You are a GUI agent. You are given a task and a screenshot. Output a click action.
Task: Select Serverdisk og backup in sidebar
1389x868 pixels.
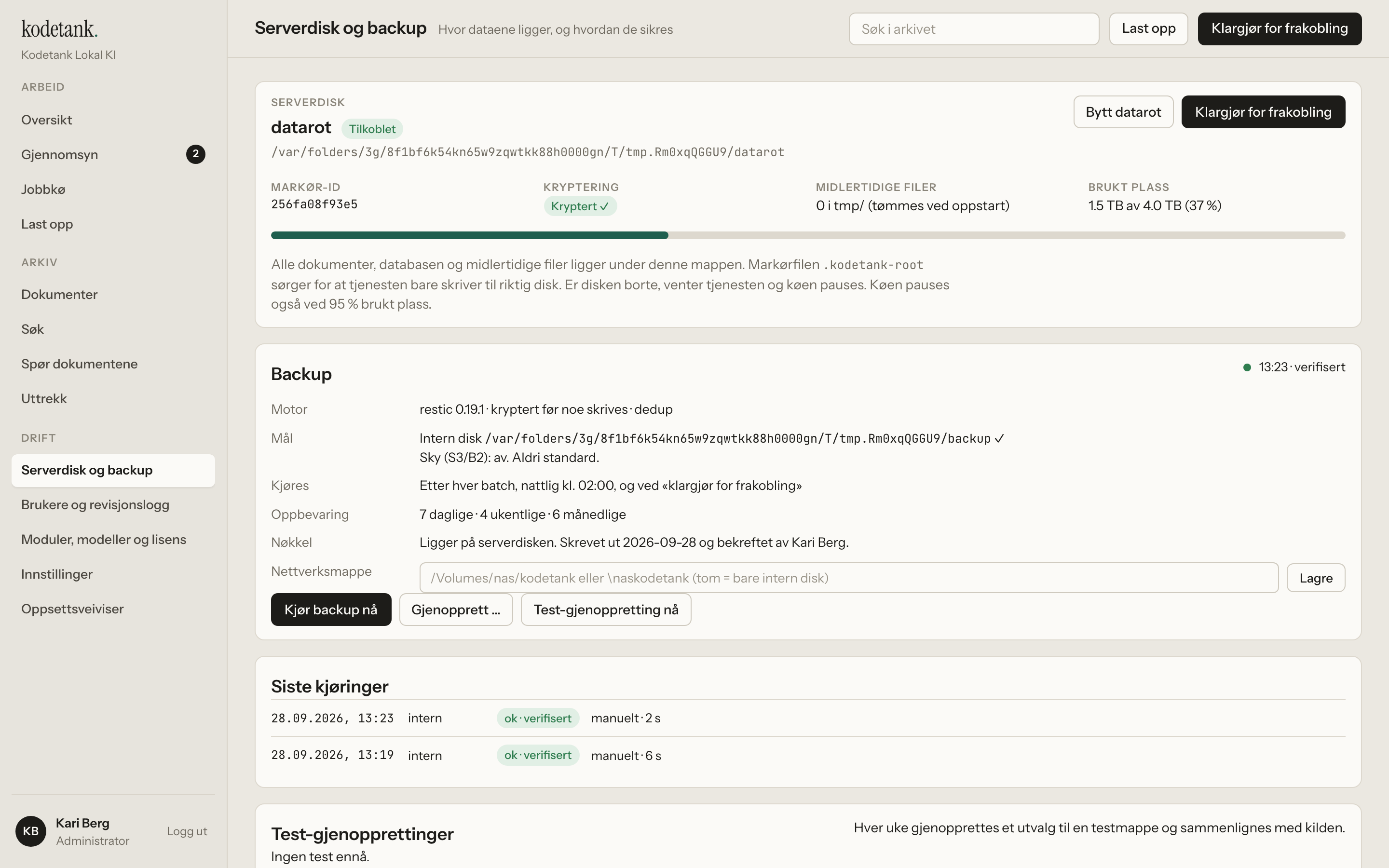pos(113,470)
